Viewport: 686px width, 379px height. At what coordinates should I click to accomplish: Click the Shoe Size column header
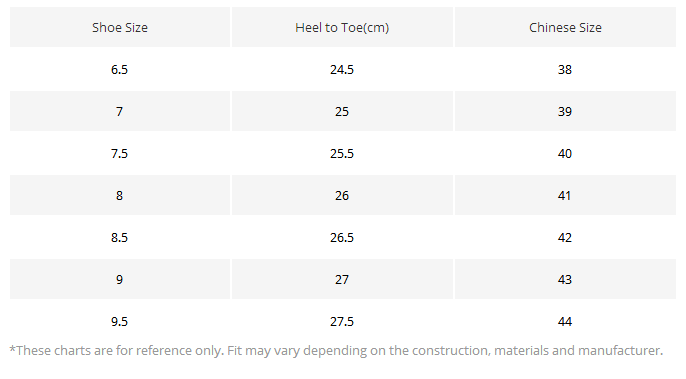[x=120, y=27]
